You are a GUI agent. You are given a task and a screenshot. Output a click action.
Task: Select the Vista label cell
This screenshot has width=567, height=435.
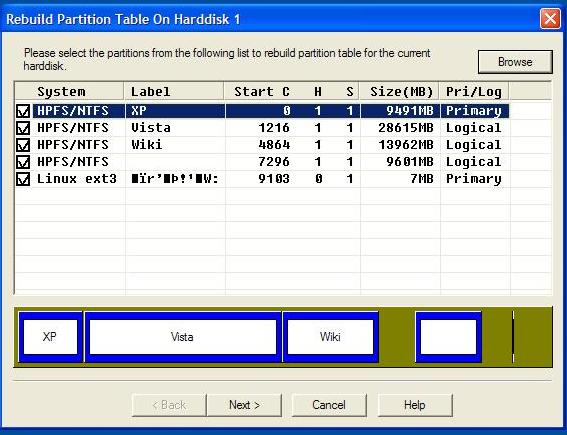(151, 128)
